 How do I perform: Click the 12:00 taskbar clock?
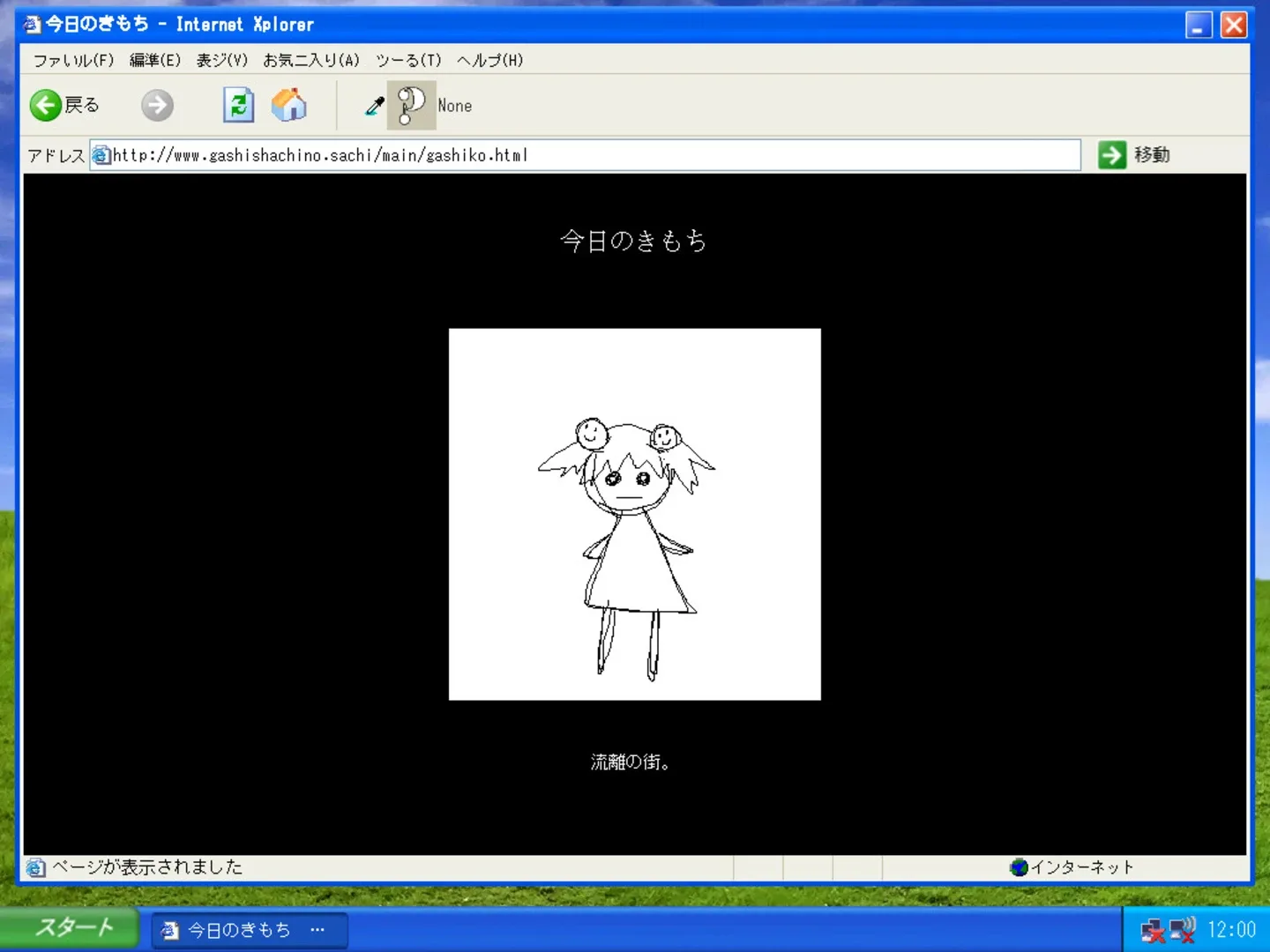point(1232,929)
